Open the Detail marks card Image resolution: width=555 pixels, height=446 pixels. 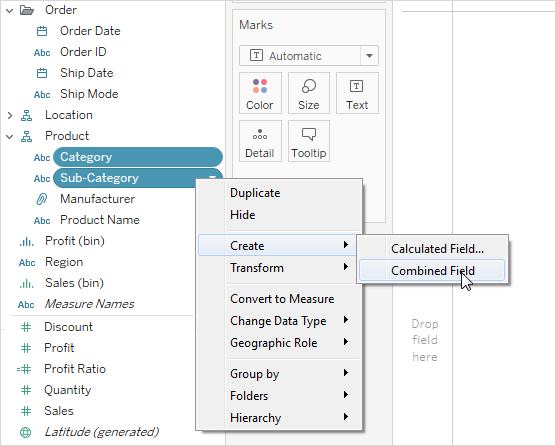tap(260, 141)
